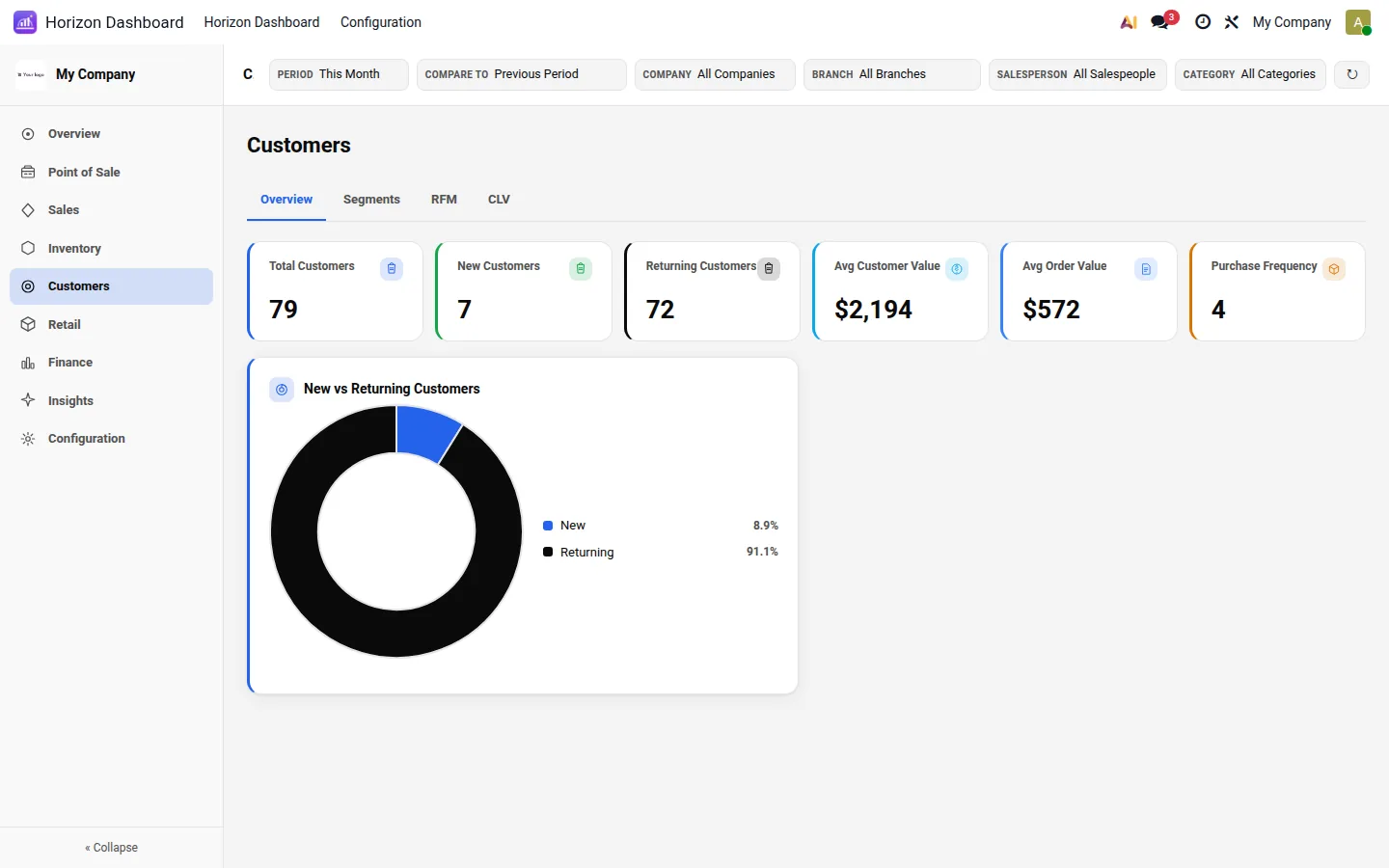The width and height of the screenshot is (1389, 868).
Task: Open the Configuration menu in top bar
Action: (381, 22)
